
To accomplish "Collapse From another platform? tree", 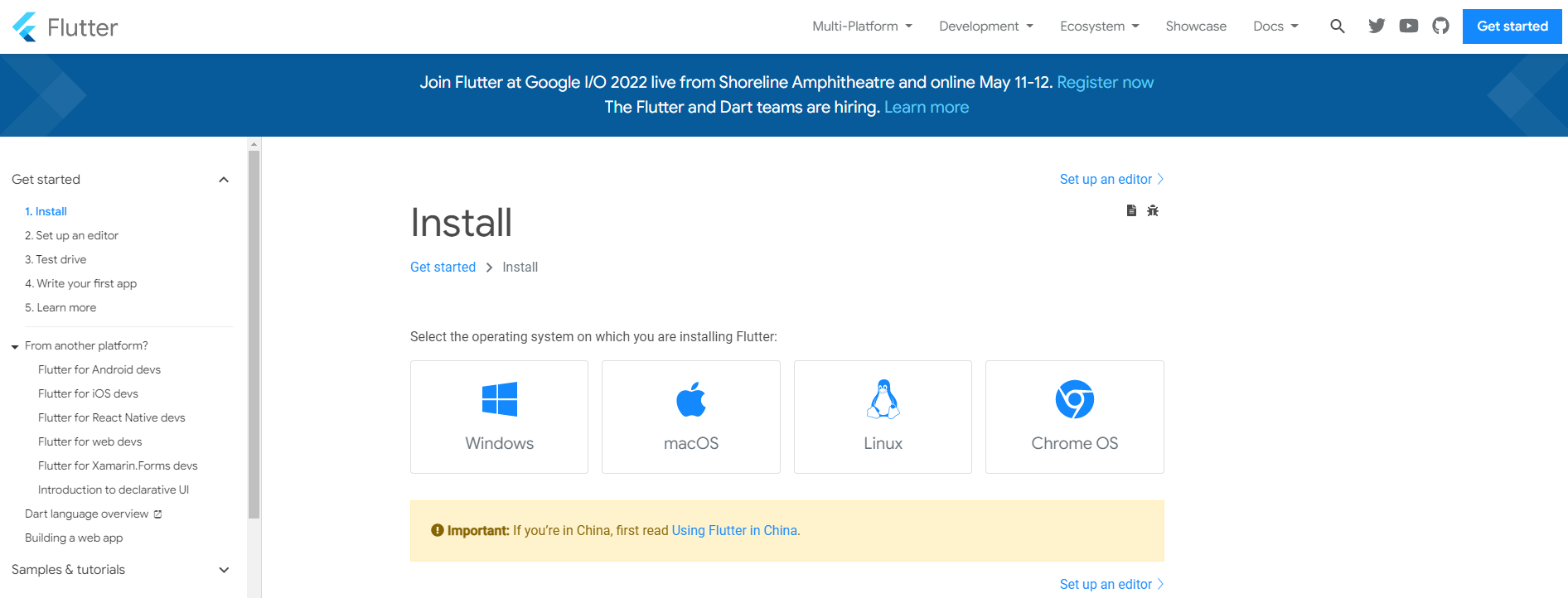I will click(x=15, y=346).
